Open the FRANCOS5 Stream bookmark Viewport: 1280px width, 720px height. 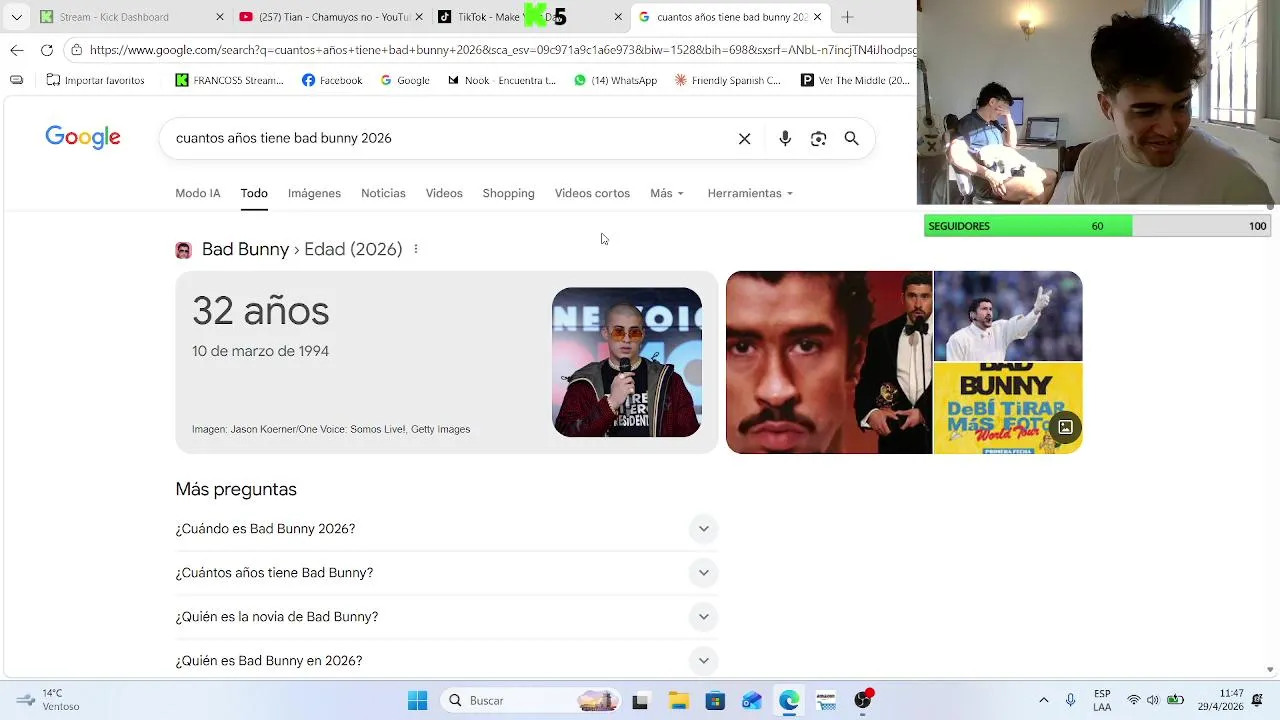230,80
